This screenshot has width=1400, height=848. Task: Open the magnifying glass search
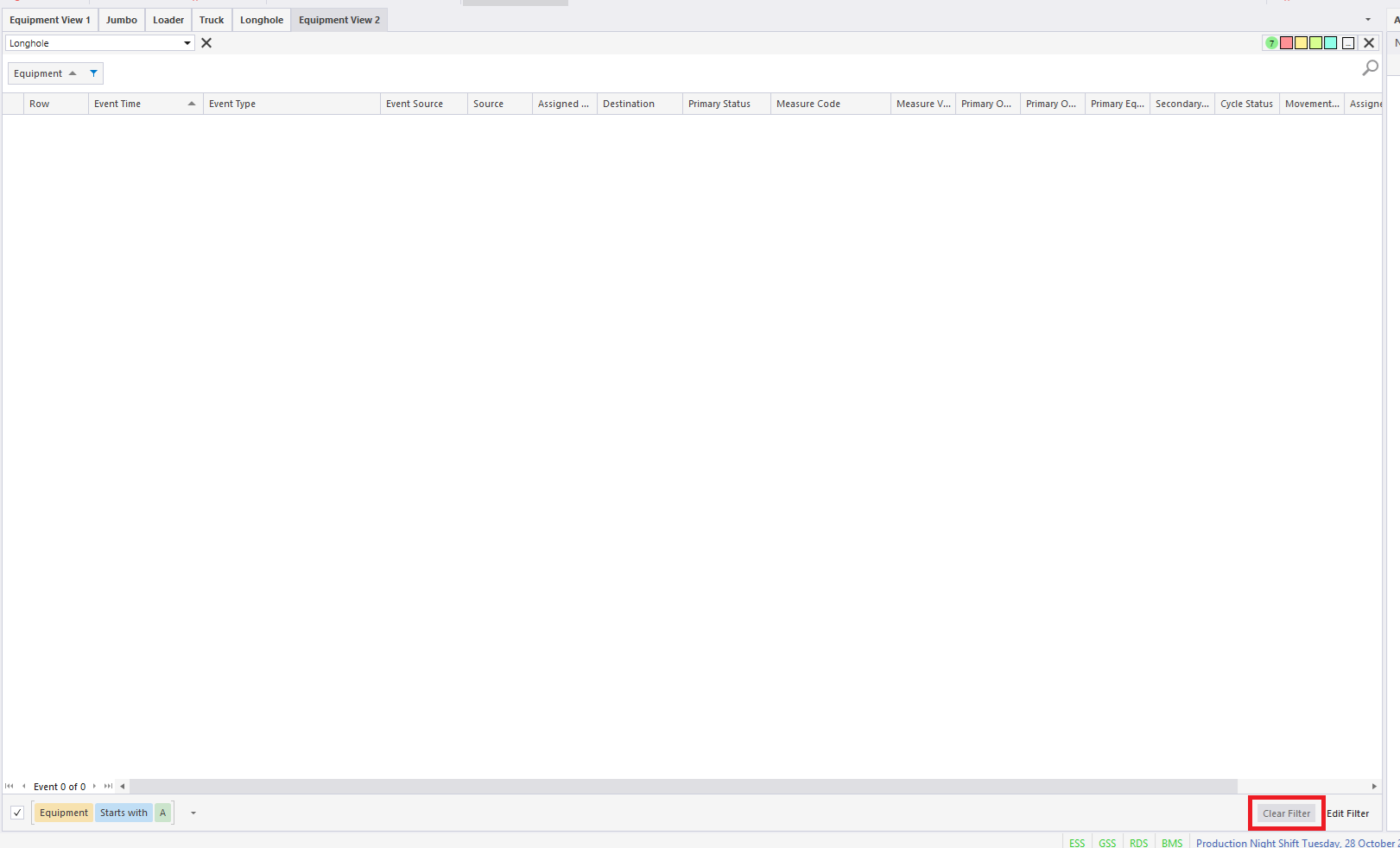[x=1370, y=68]
